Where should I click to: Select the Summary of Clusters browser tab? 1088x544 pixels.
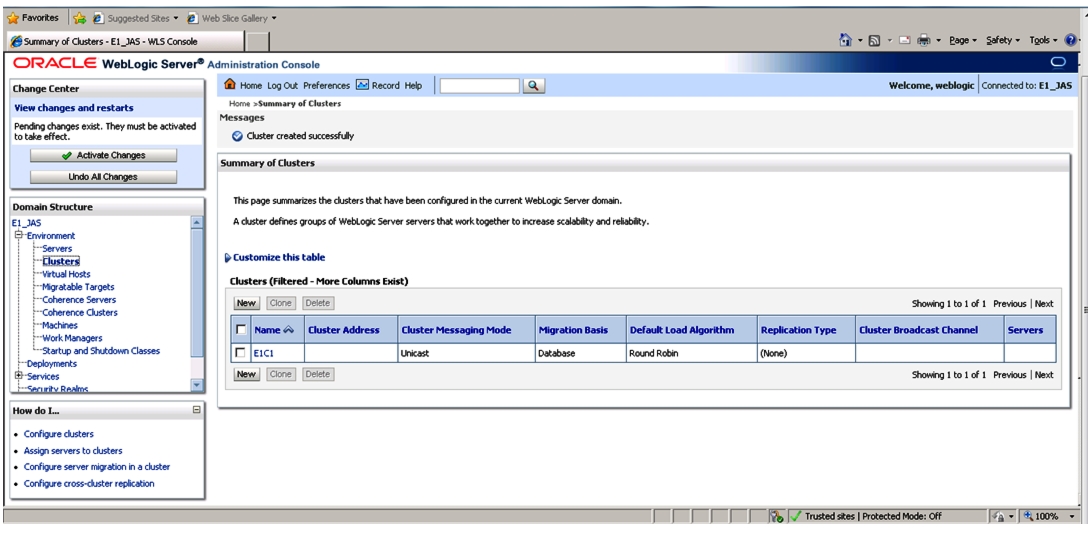(125, 42)
